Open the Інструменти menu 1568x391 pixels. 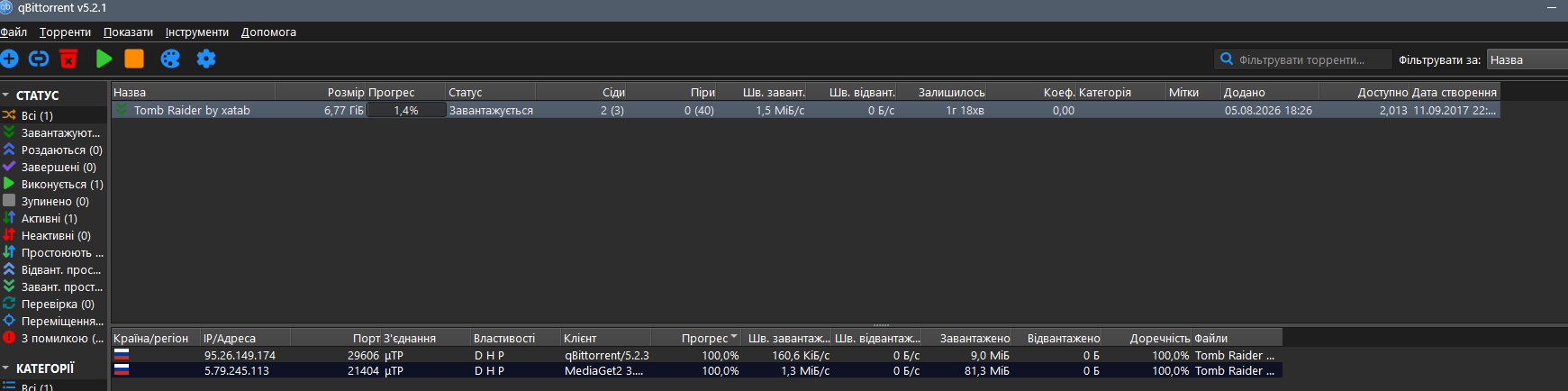point(196,32)
